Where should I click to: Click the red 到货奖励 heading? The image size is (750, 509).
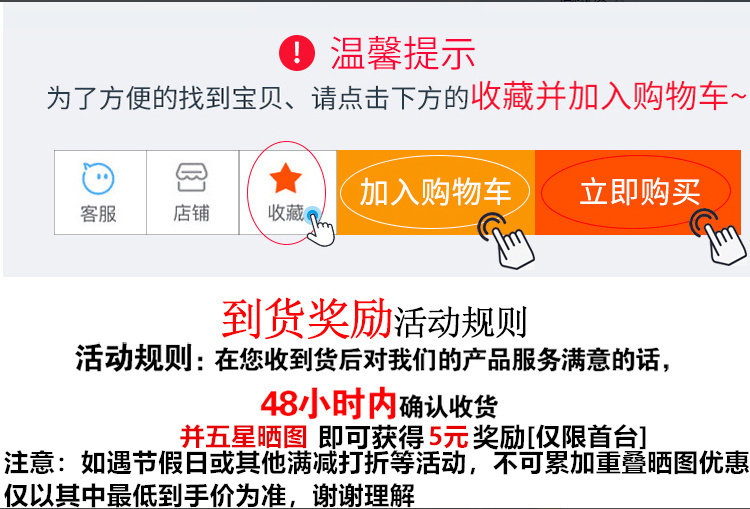point(307,320)
